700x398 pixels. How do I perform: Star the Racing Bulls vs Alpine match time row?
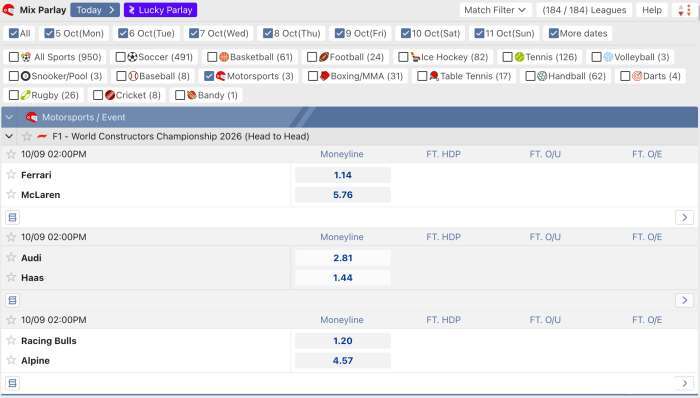coord(11,320)
